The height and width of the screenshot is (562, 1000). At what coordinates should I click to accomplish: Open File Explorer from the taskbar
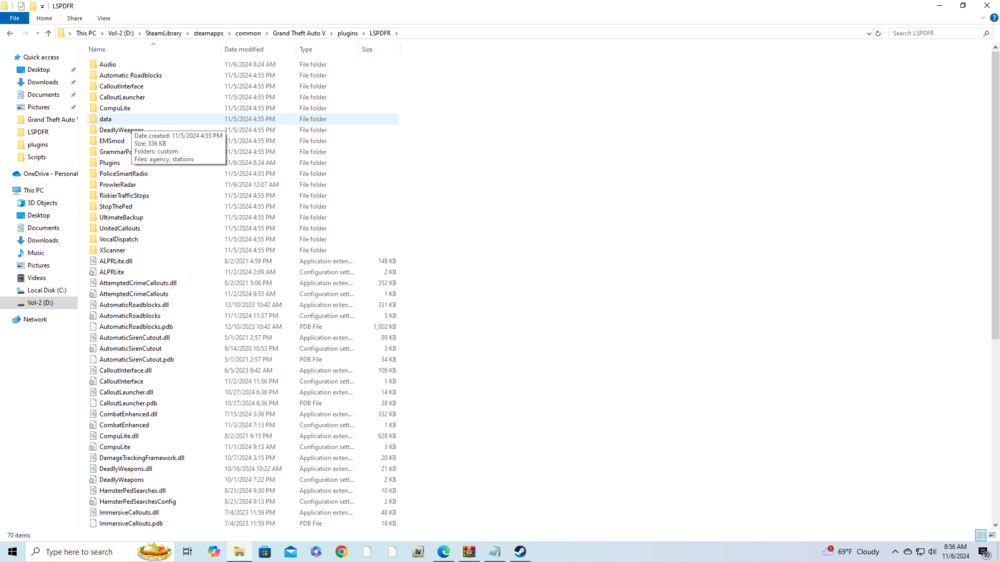[239, 552]
